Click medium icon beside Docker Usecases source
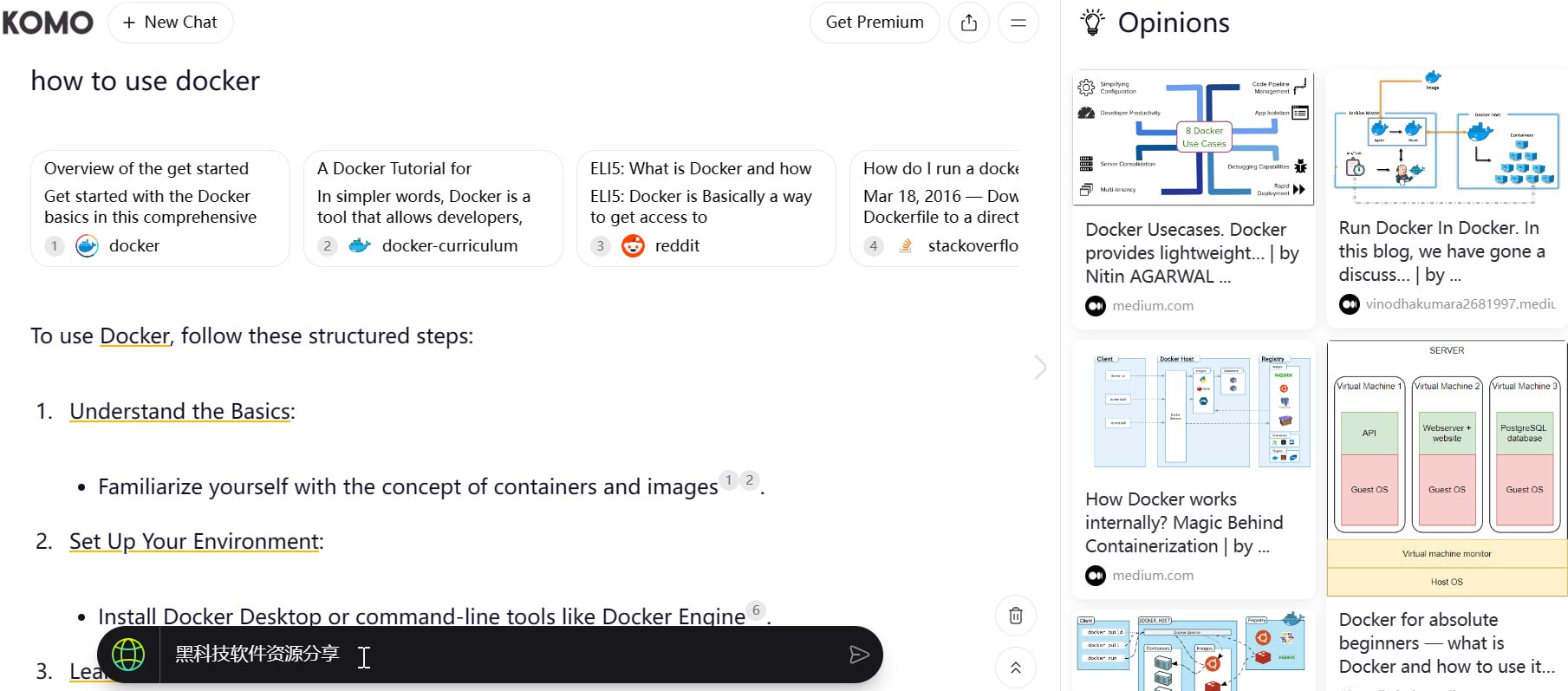 point(1096,306)
